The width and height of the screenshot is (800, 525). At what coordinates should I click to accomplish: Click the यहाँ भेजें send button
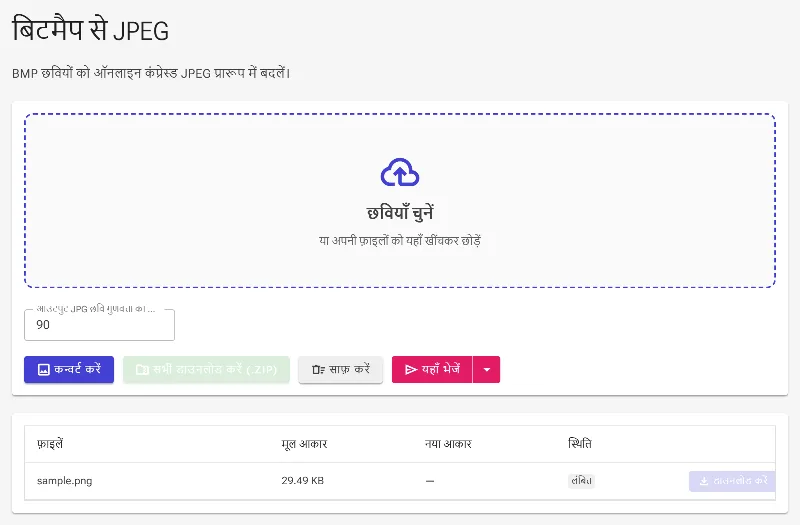[432, 369]
